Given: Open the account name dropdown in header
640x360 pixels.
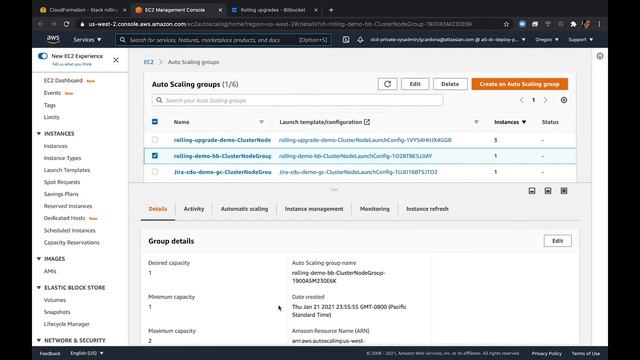Looking at the screenshot, I should tap(448, 40).
